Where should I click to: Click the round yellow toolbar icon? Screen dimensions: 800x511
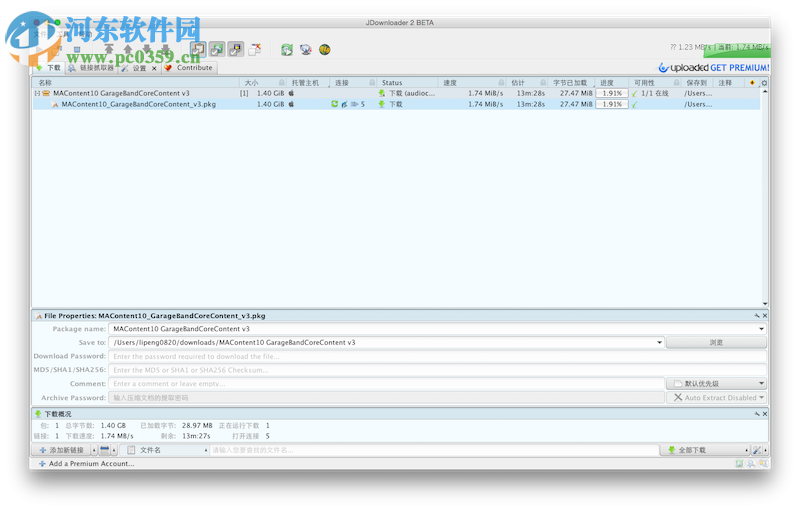click(x=324, y=49)
